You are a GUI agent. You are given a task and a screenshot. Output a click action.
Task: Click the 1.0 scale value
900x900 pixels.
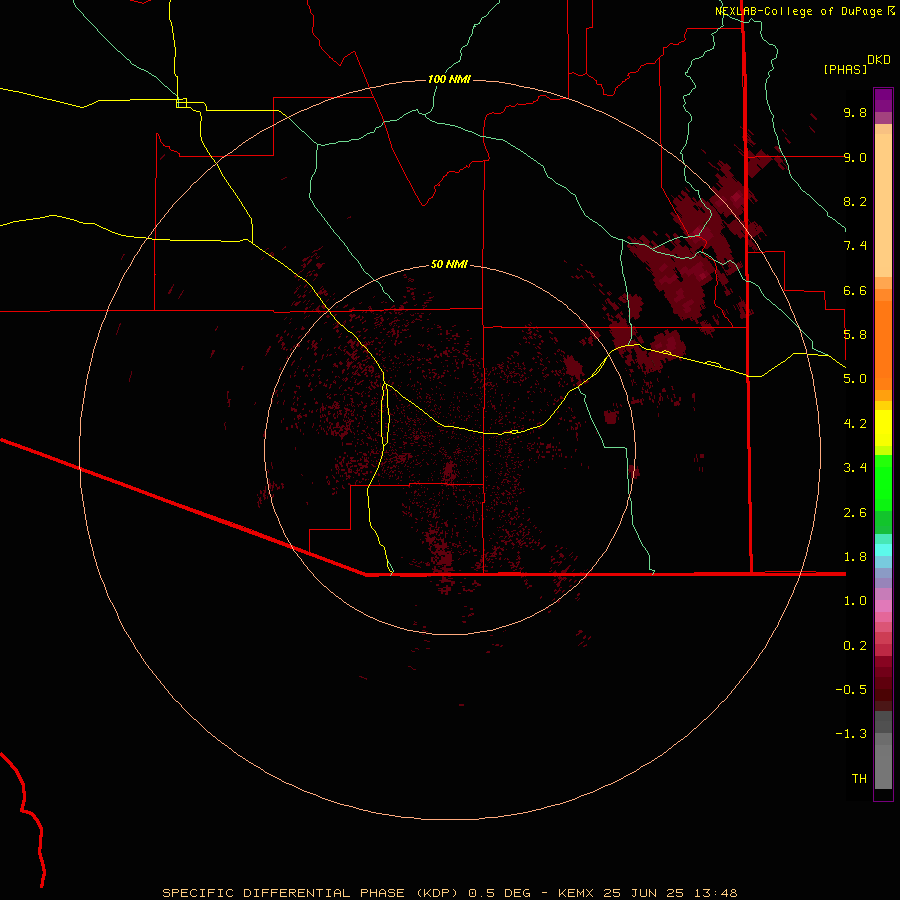[x=855, y=601]
